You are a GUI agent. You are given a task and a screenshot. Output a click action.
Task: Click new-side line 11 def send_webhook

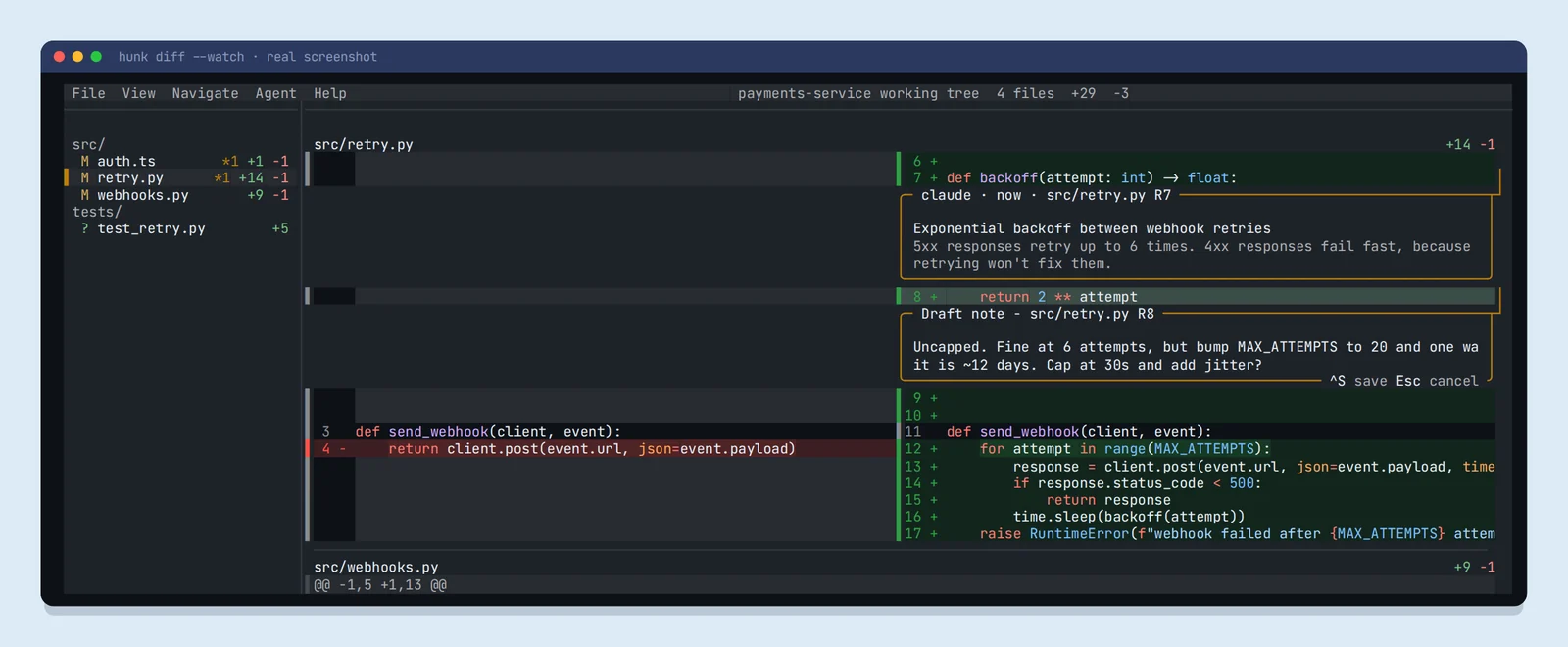(x=1198, y=431)
